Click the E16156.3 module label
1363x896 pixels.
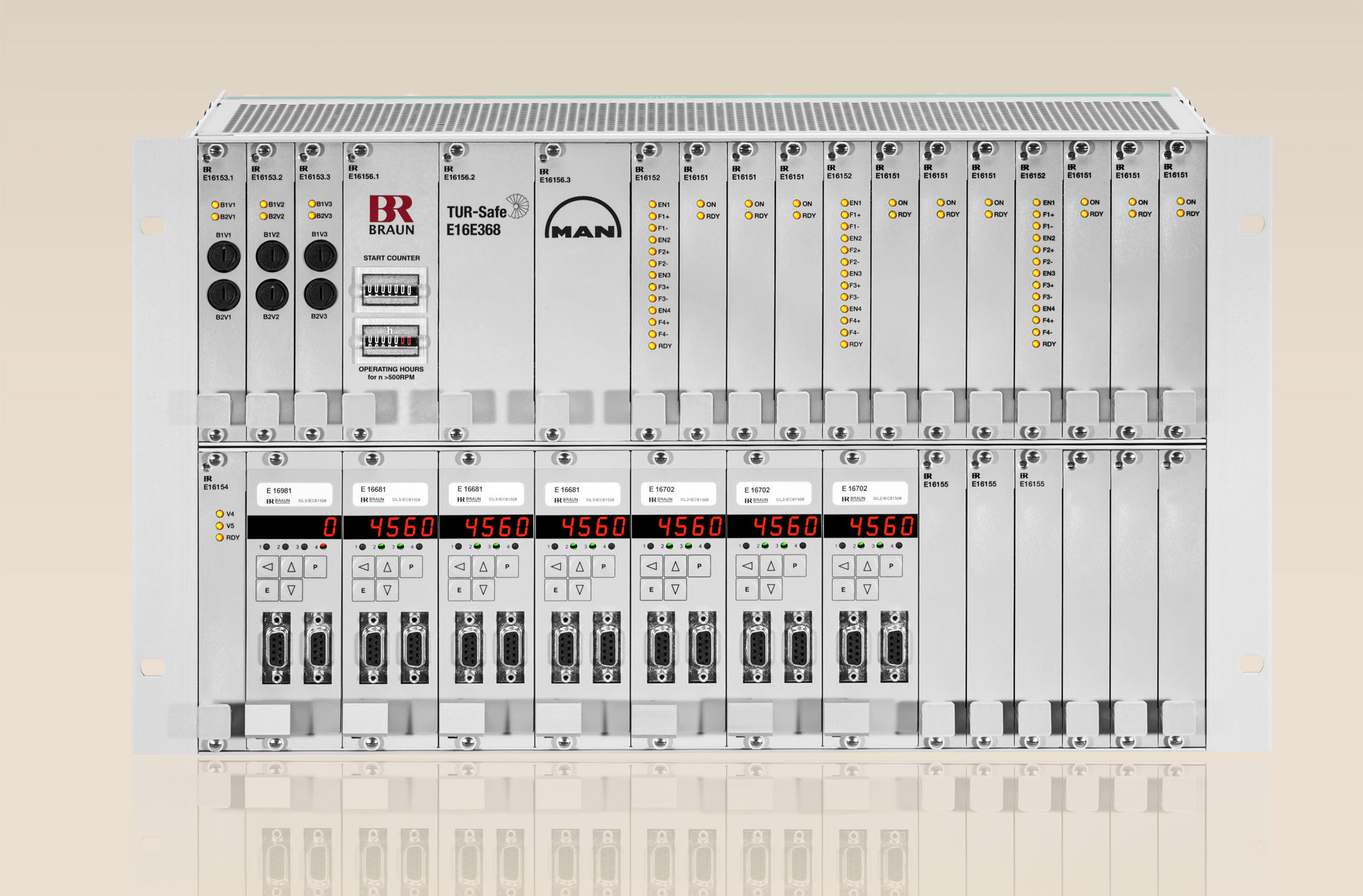pos(555,180)
